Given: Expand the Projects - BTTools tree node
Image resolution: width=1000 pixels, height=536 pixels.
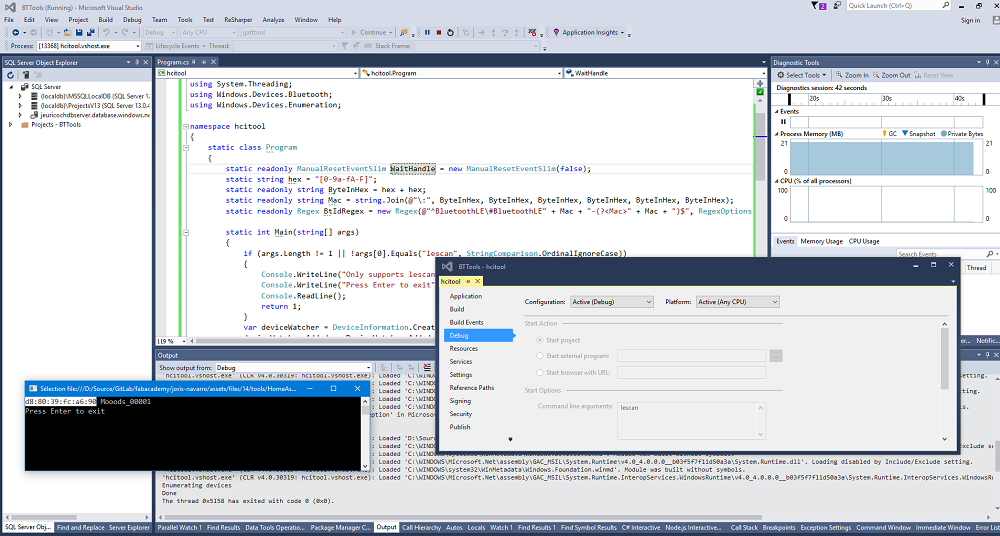Looking at the screenshot, I should [x=11, y=125].
